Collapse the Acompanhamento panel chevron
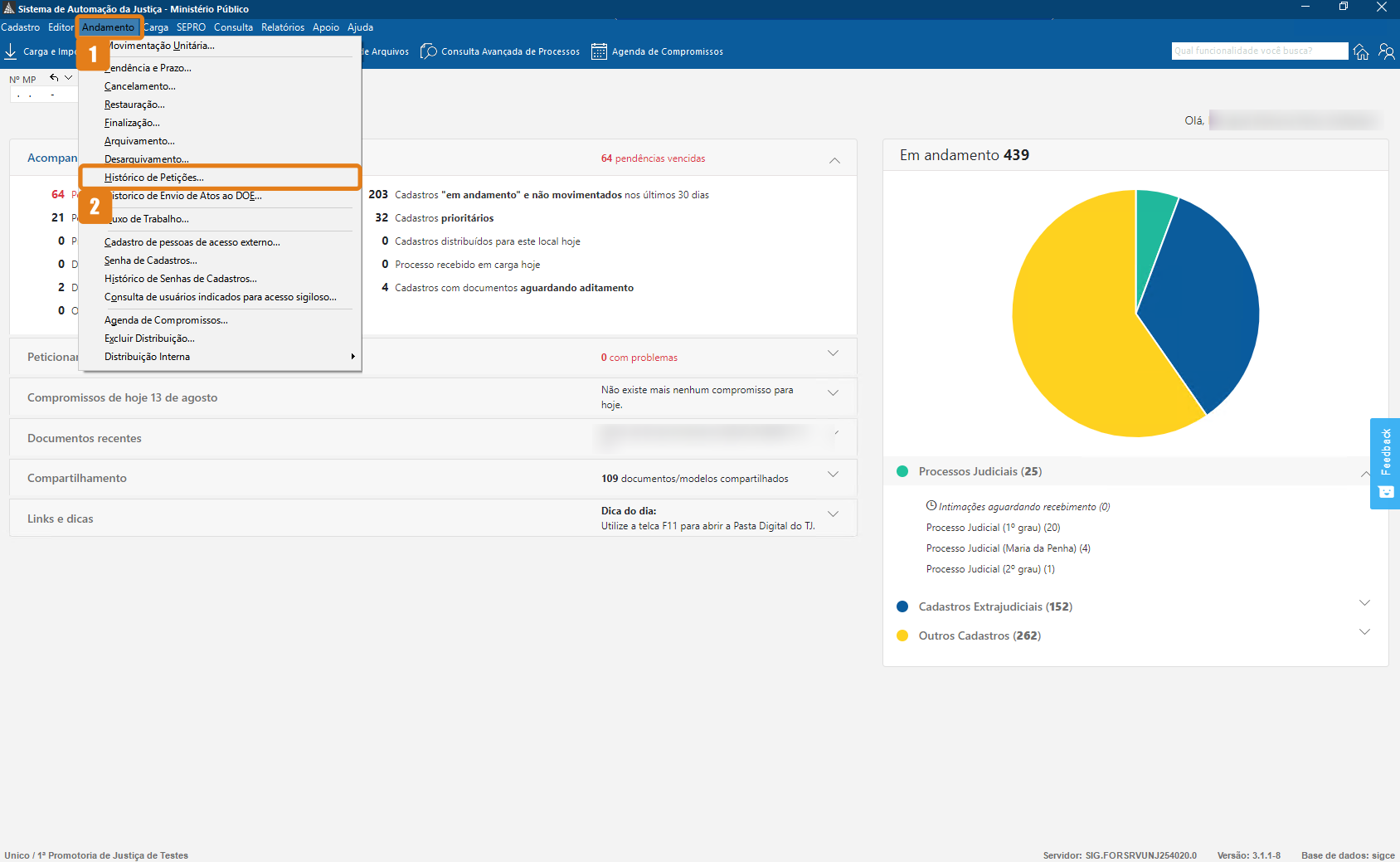Screen dimensions: 1400x862 tap(834, 160)
